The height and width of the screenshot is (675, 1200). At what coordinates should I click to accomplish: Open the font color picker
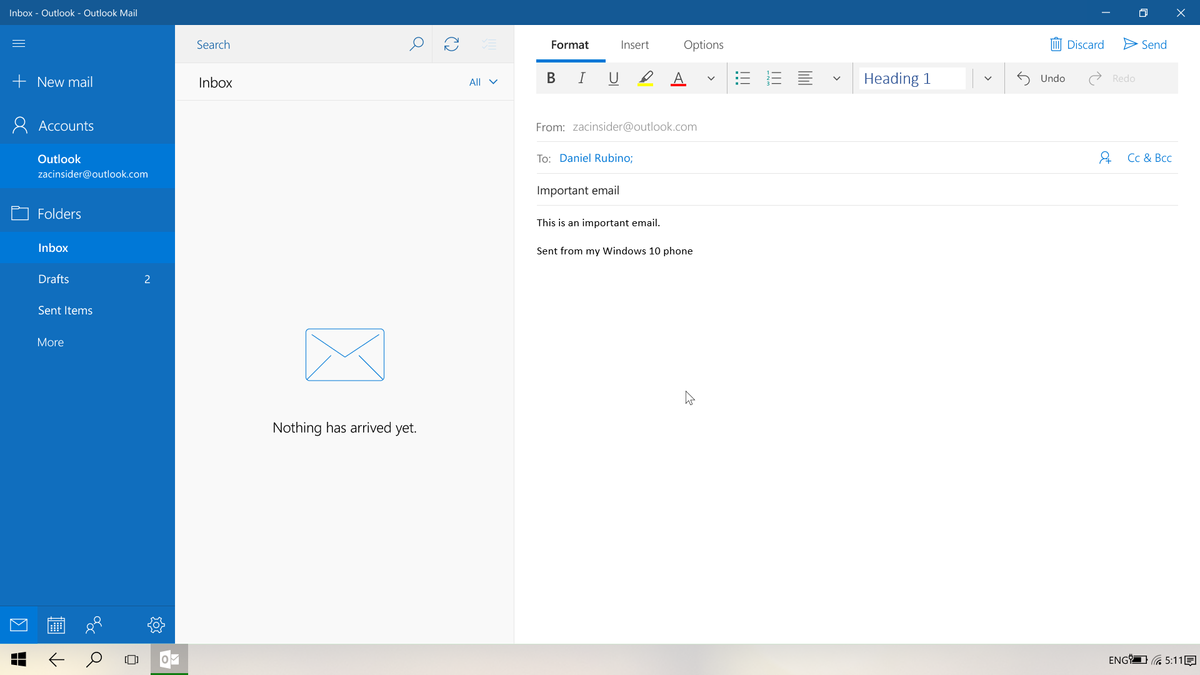678,77
